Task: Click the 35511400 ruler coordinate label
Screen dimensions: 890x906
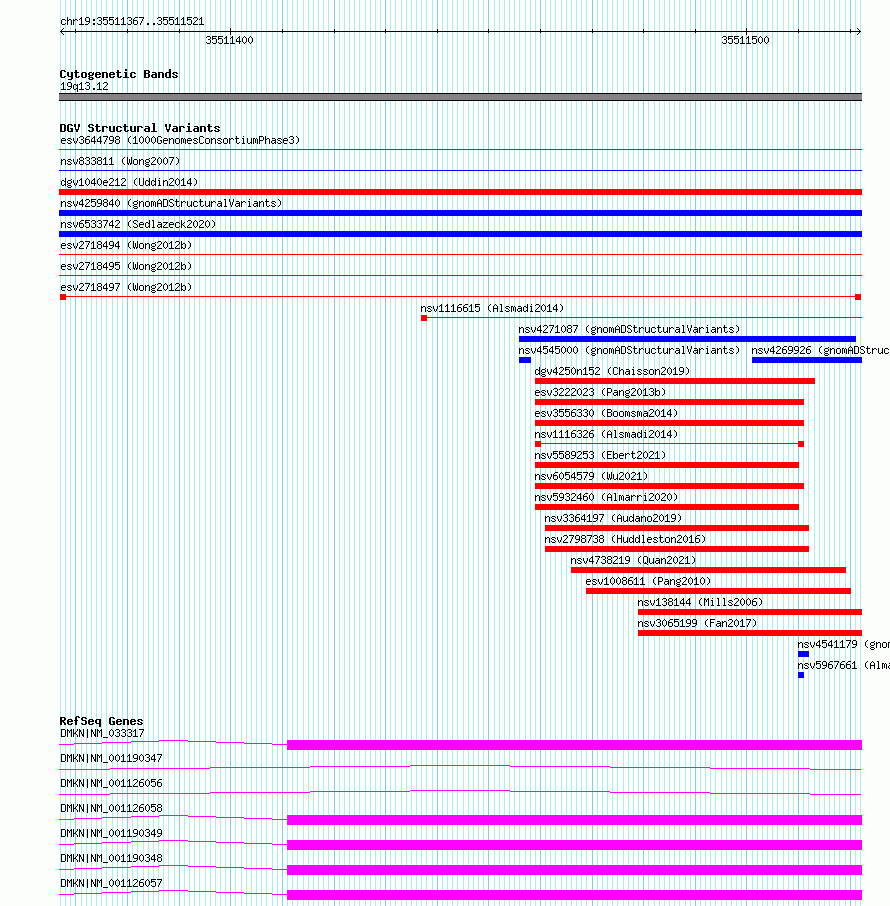Action: [229, 40]
